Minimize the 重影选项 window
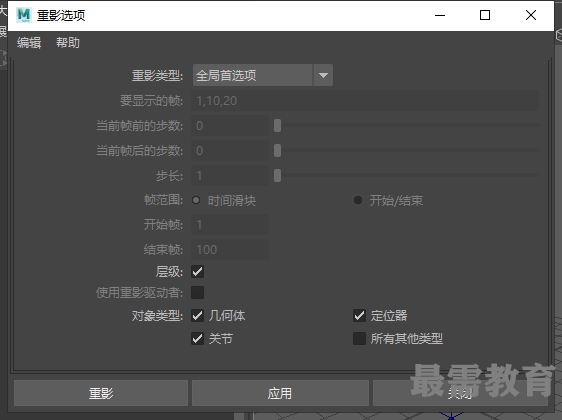Image resolution: width=562 pixels, height=420 pixels. pos(440,15)
